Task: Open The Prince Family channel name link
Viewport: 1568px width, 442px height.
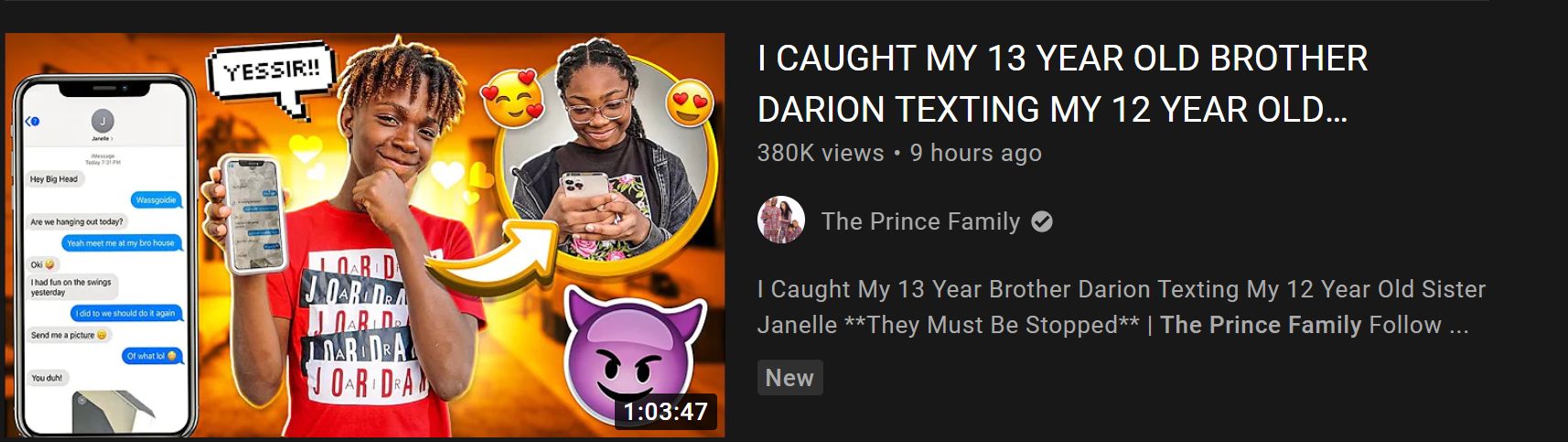Action: point(920,221)
